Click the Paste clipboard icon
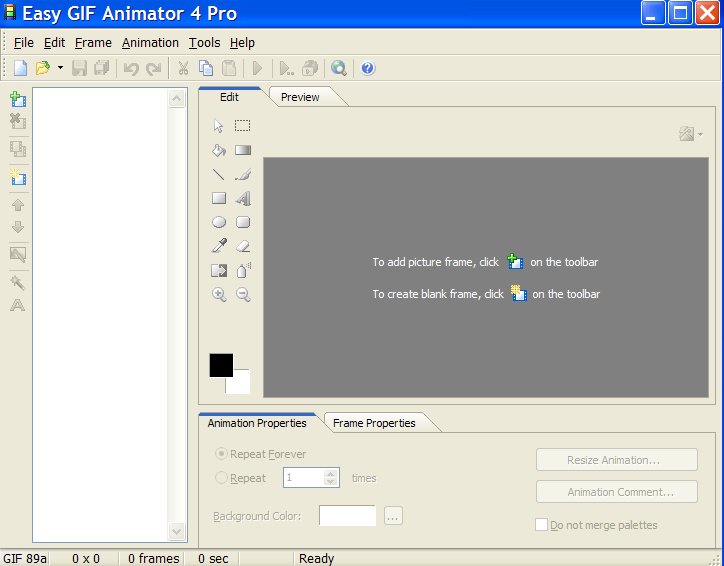This screenshot has width=724, height=566. click(x=229, y=68)
